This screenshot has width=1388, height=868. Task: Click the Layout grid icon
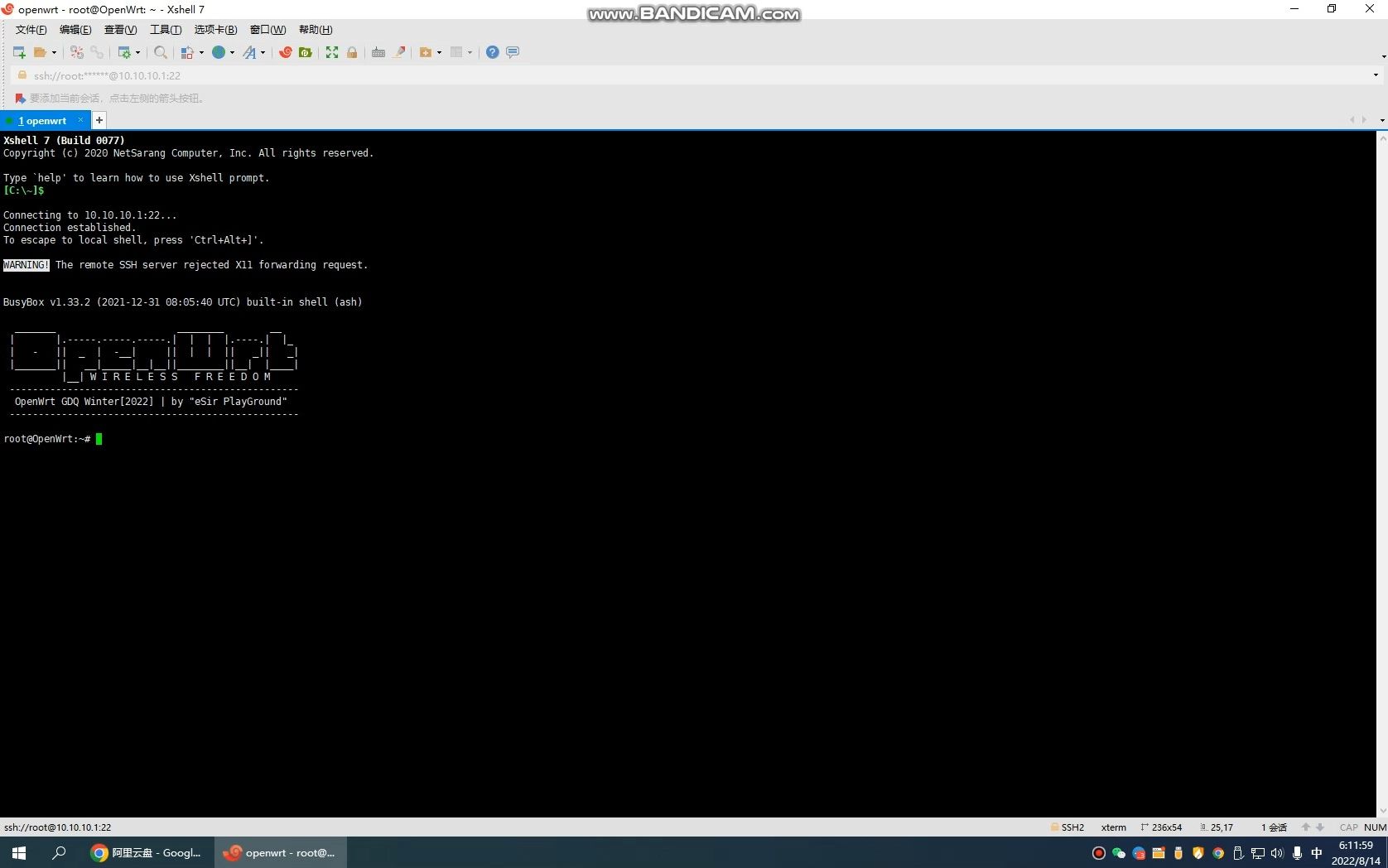pos(456,52)
